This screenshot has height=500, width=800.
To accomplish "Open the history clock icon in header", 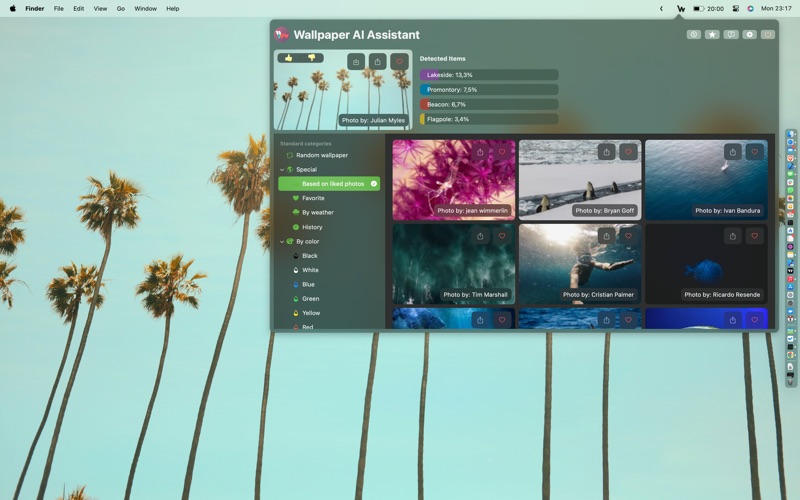I will pos(693,34).
